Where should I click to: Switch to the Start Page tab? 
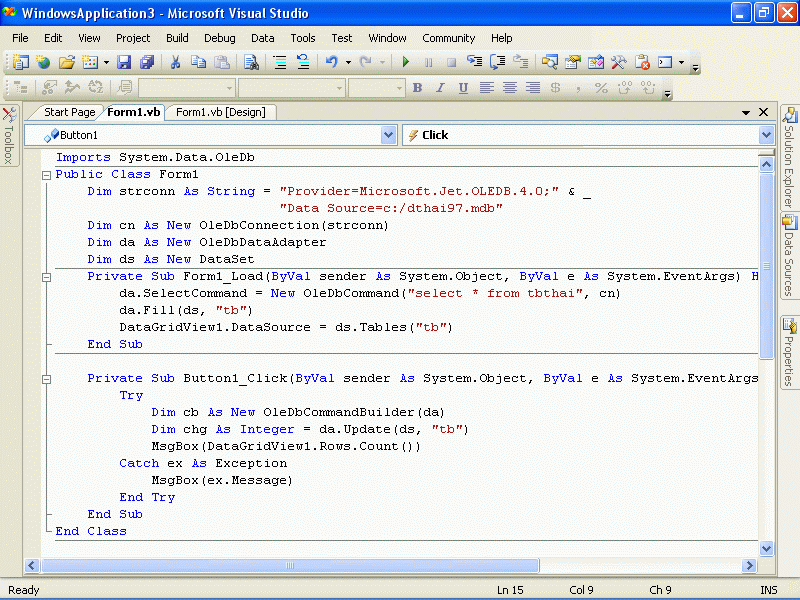pyautogui.click(x=69, y=112)
